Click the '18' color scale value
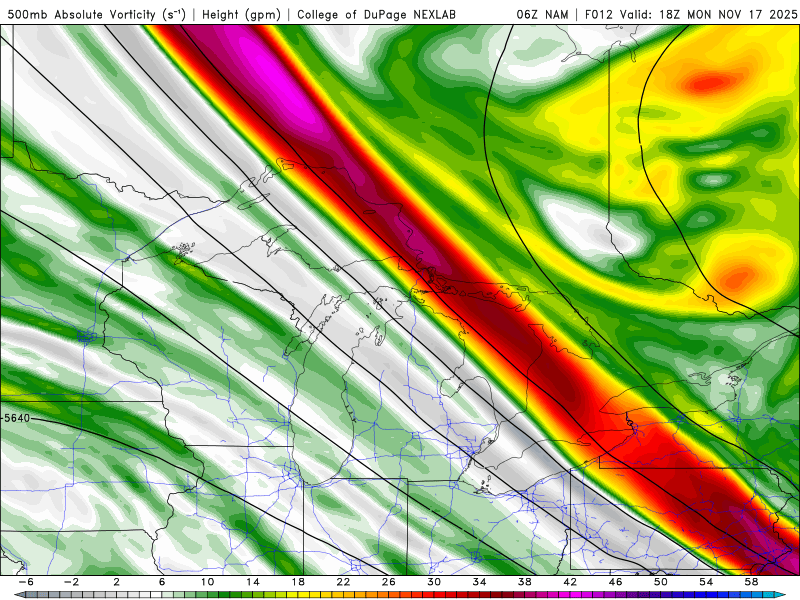Image resolution: width=800 pixels, height=600 pixels. pos(298,582)
